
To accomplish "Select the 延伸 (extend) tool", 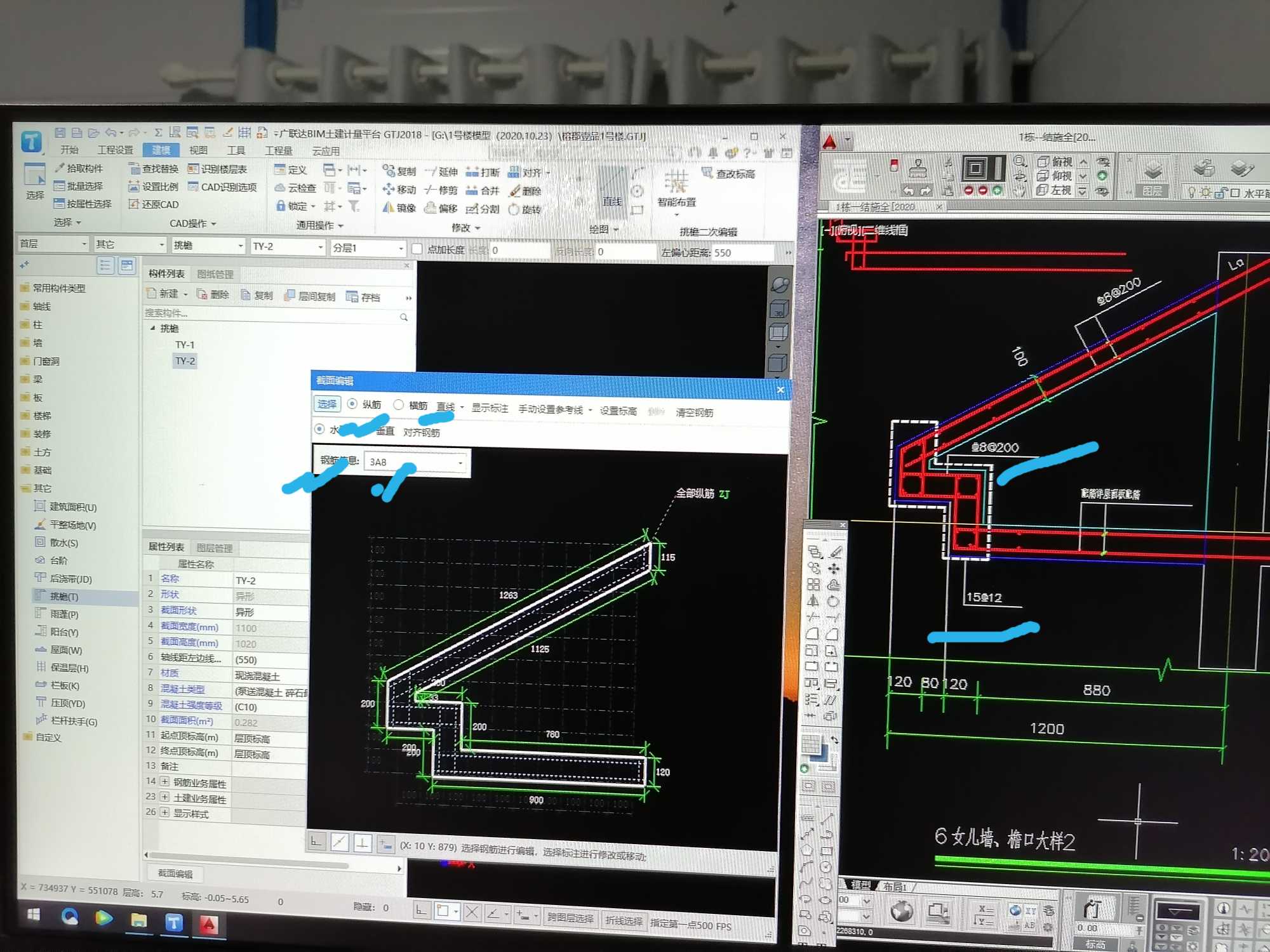I will point(441,172).
